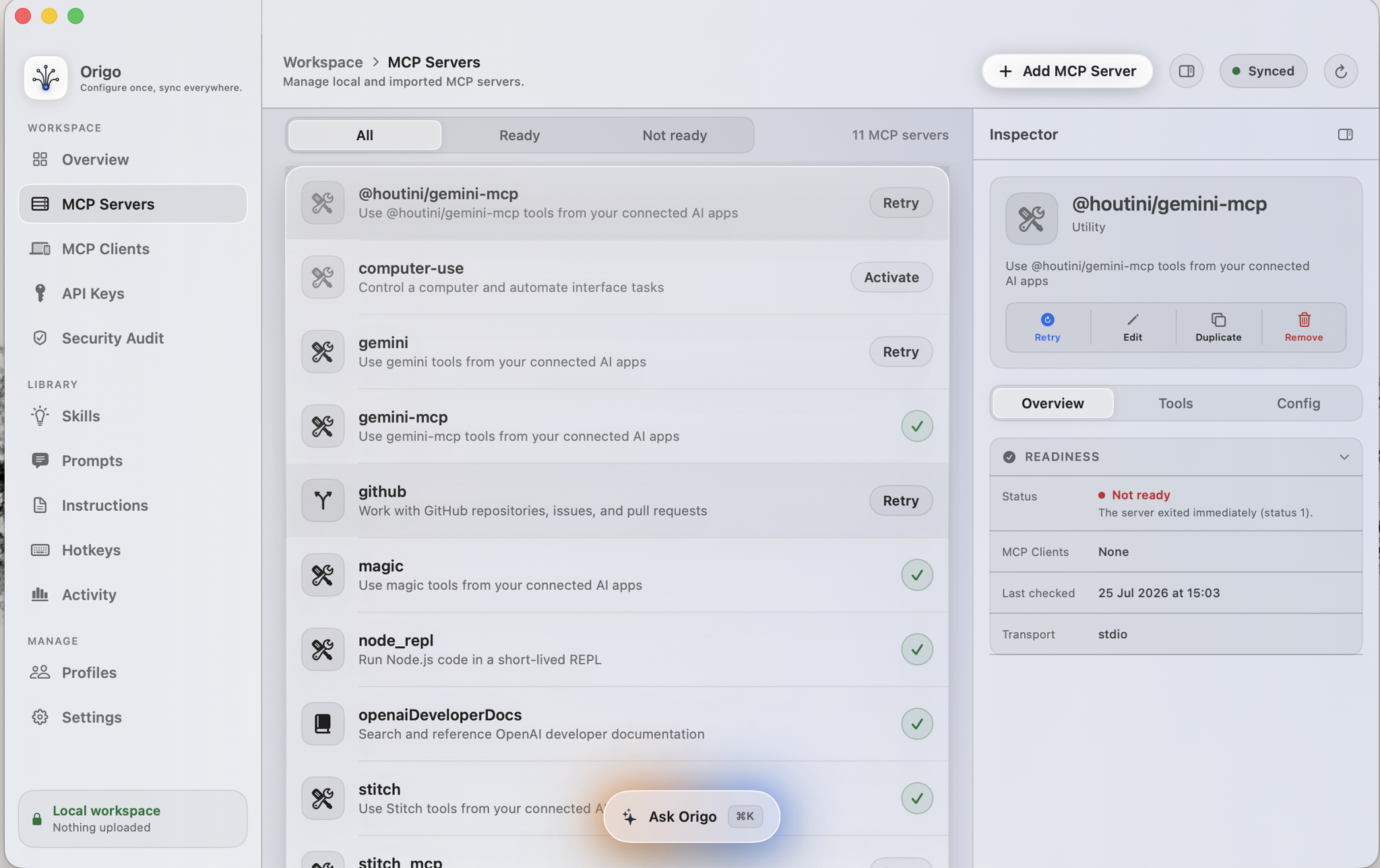Click the openaiDeveloperDocs book icon
Screen dimensions: 1380x868
pyautogui.click(x=323, y=724)
